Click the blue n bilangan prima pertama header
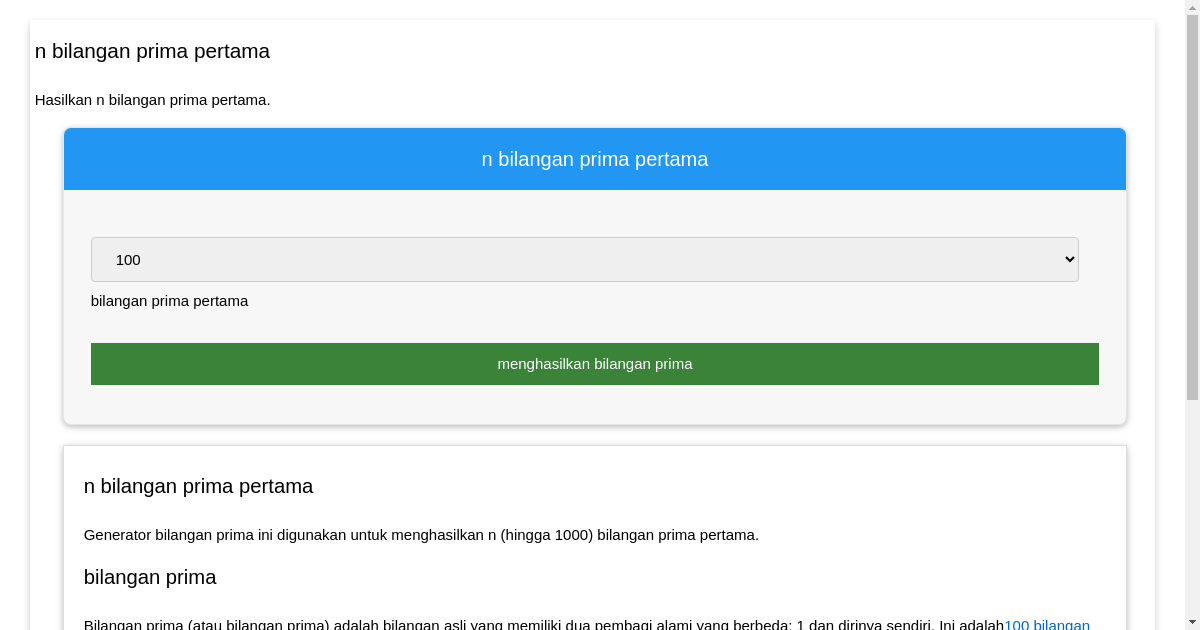1200x630 pixels. click(x=595, y=158)
